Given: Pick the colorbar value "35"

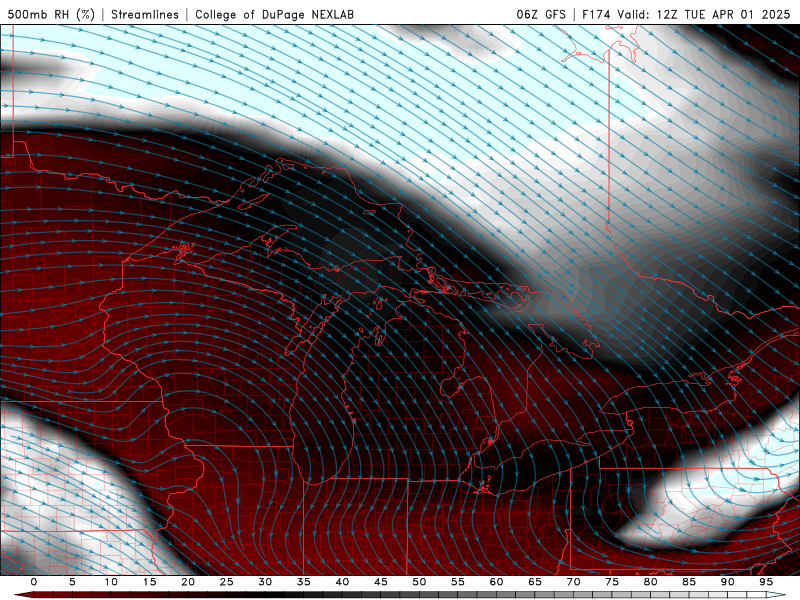Looking at the screenshot, I should [x=304, y=582].
